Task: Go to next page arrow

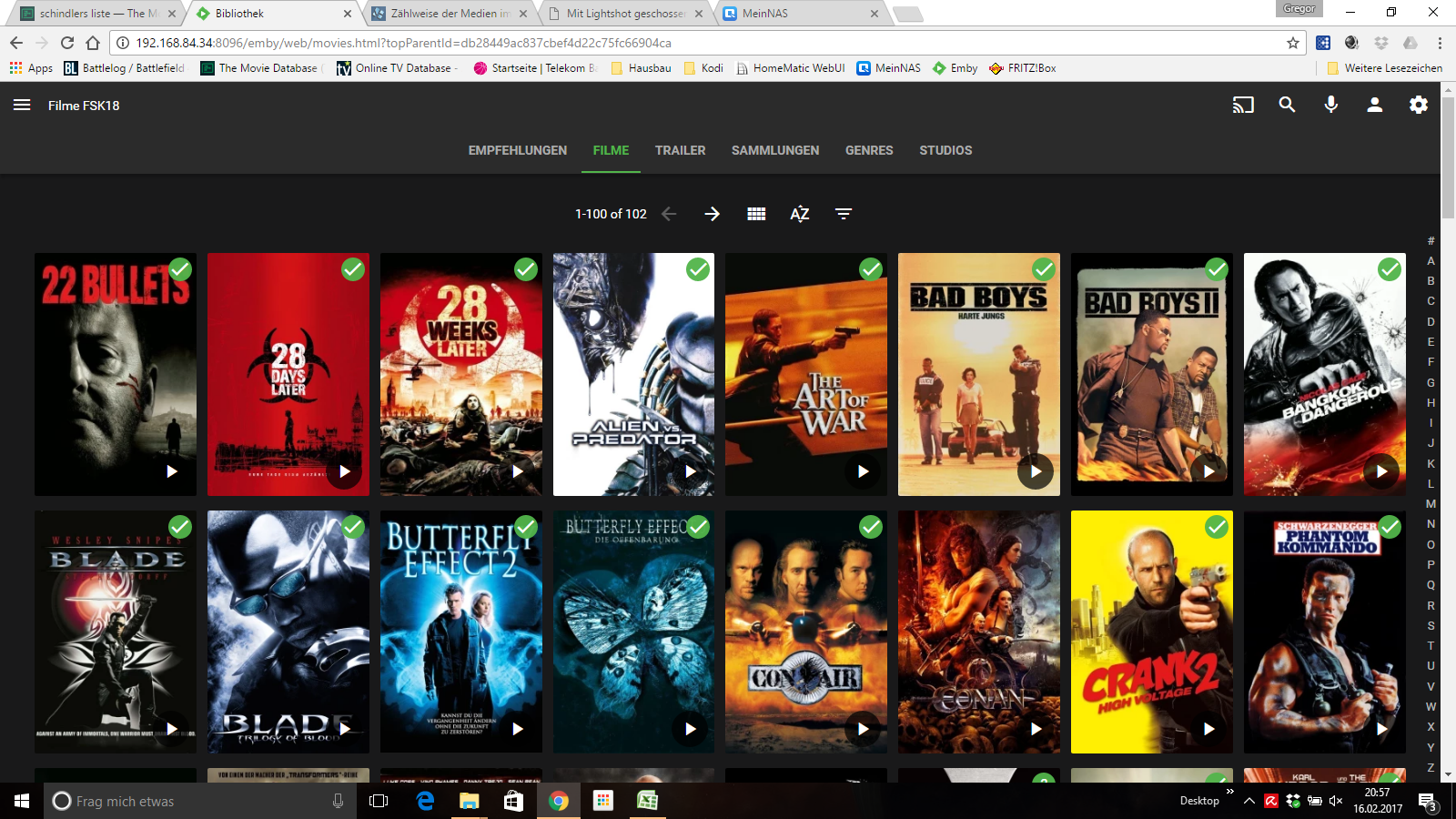Action: pyautogui.click(x=712, y=214)
